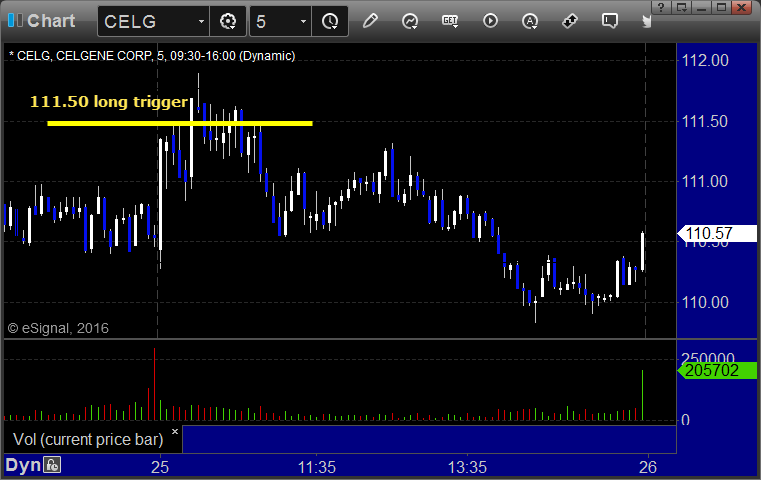Click the Dyn label at bottom left
Viewport: 761px width, 480px height.
click(23, 465)
